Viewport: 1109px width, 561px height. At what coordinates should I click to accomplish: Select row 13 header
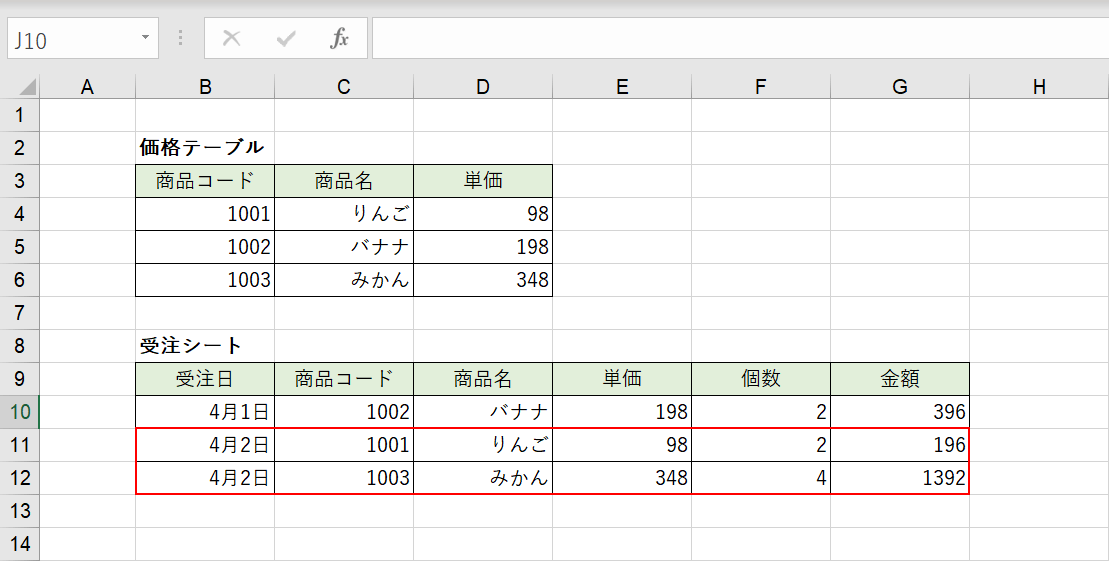(19, 511)
